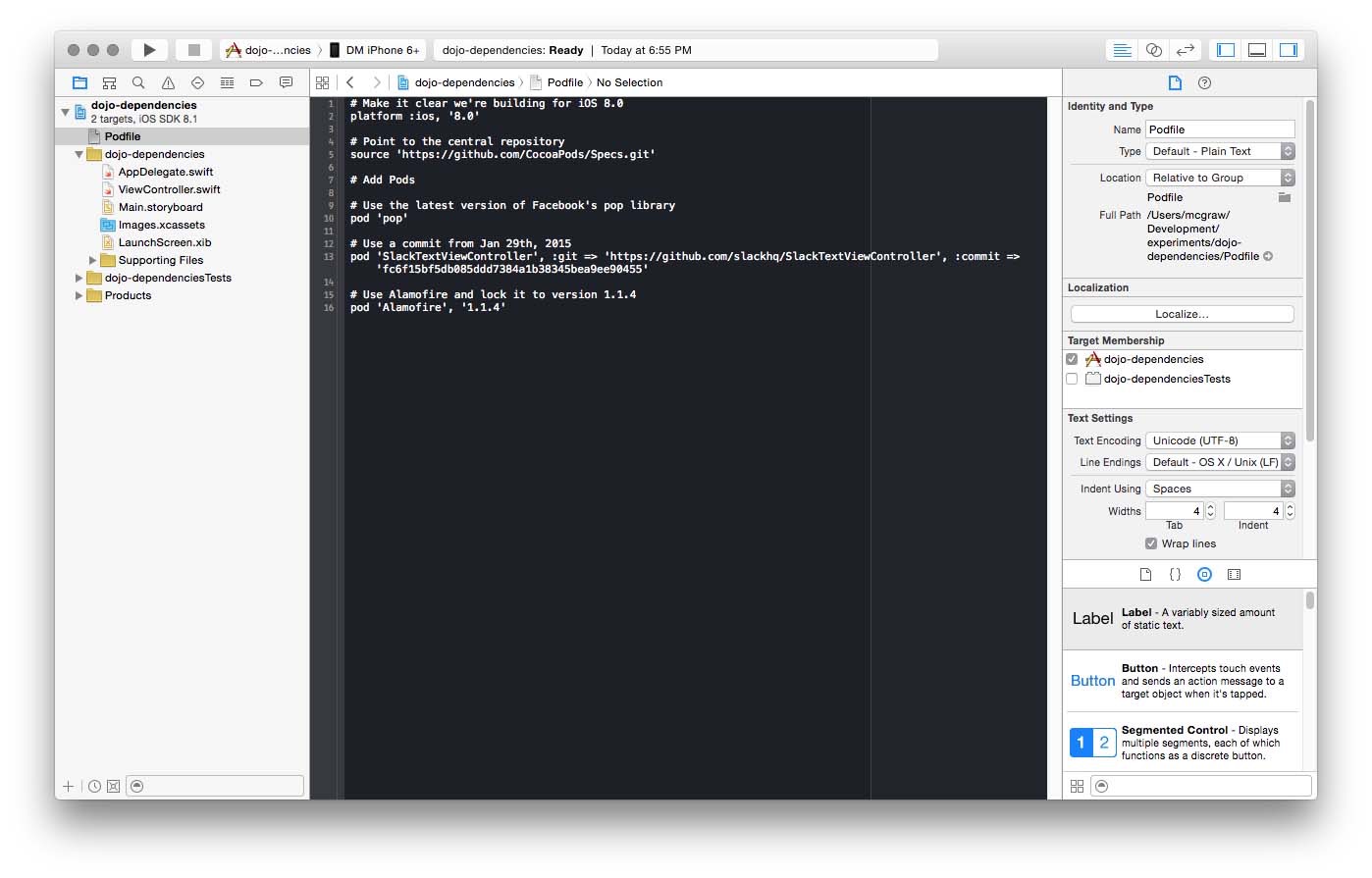Expand the dojo-dependenciesTests group

coord(79,278)
